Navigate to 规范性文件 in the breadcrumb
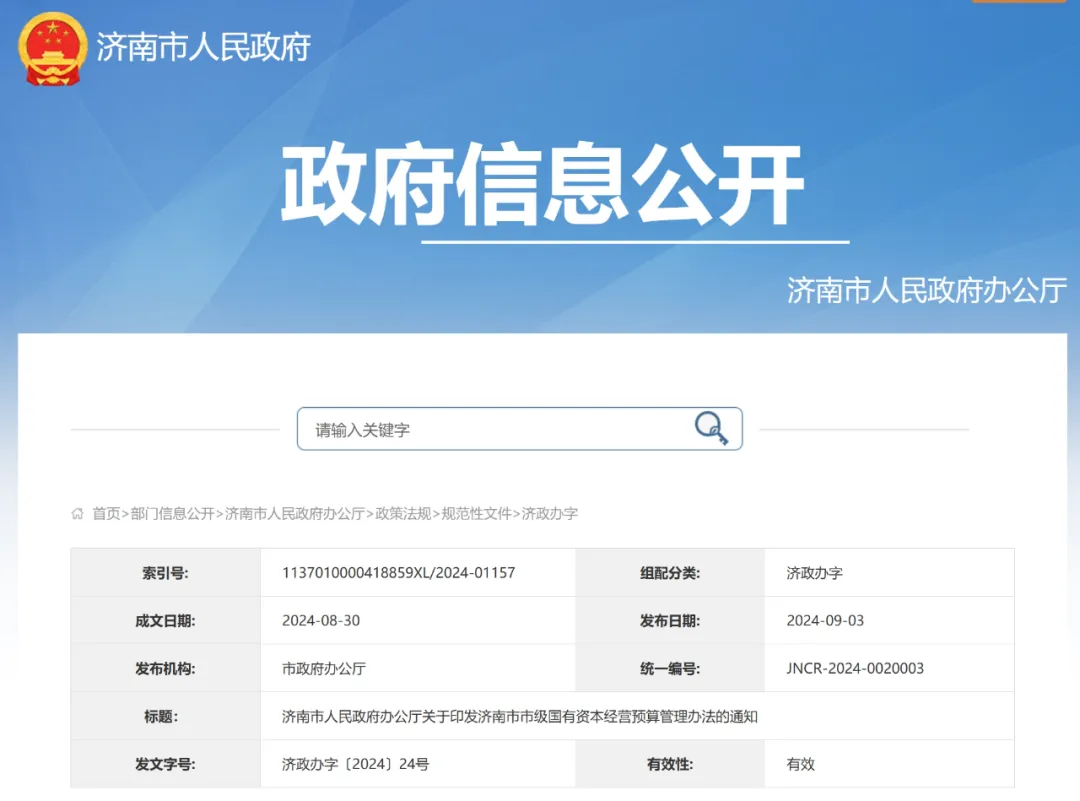The image size is (1080, 801). pyautogui.click(x=477, y=514)
